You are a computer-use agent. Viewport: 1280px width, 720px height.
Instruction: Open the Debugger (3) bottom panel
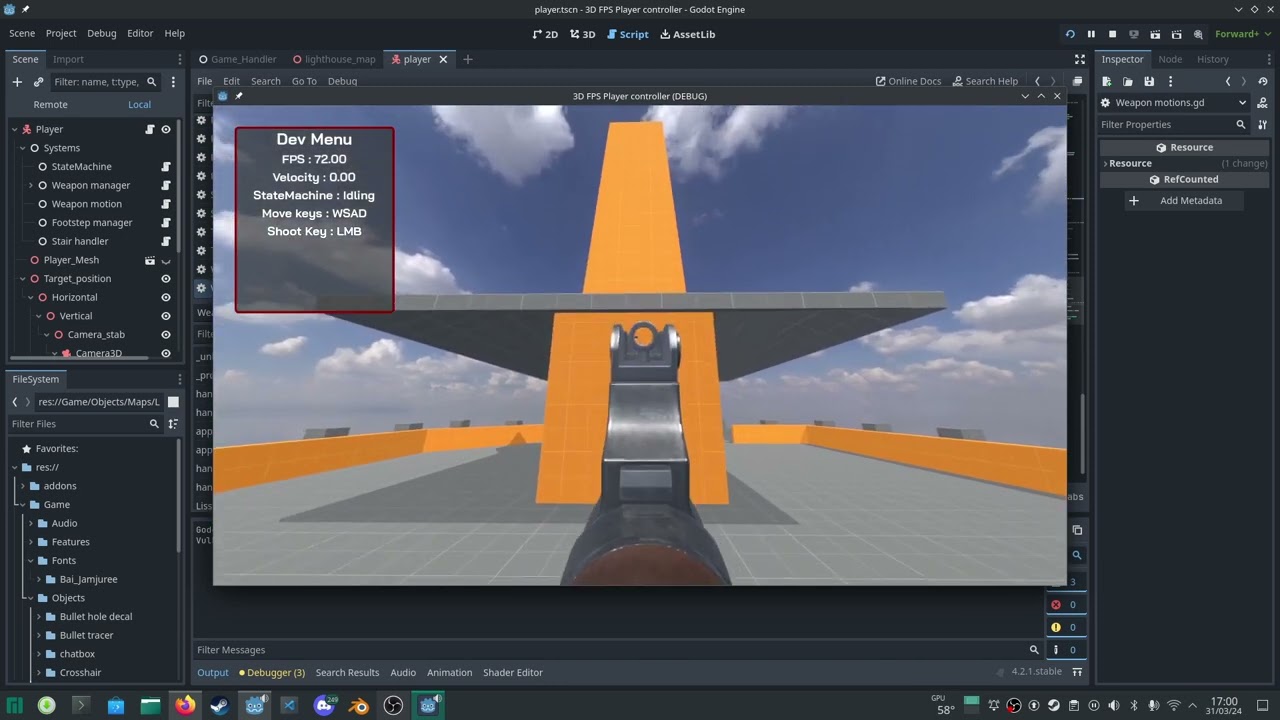[272, 673]
